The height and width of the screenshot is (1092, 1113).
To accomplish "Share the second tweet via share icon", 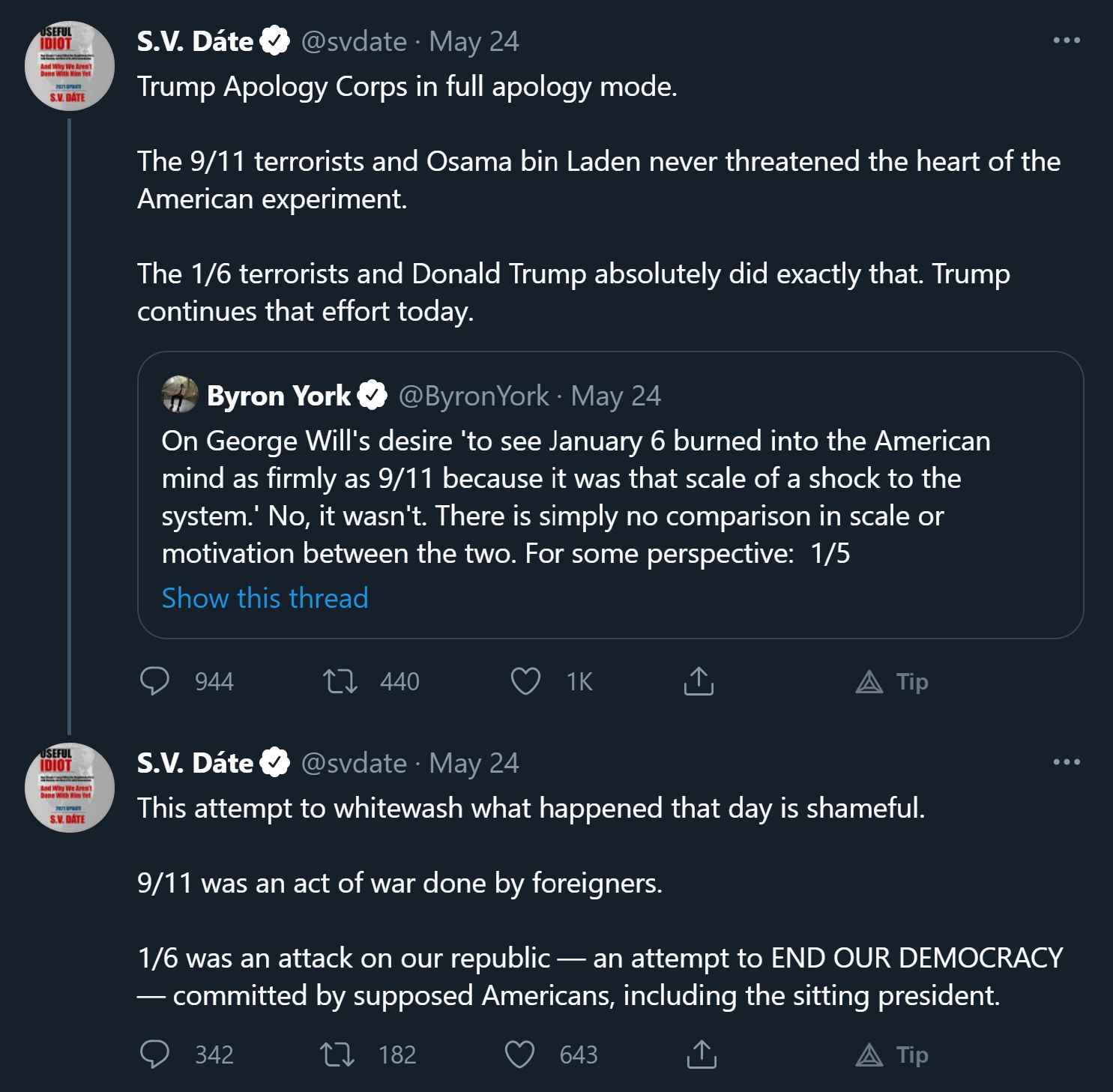I will [x=702, y=1055].
